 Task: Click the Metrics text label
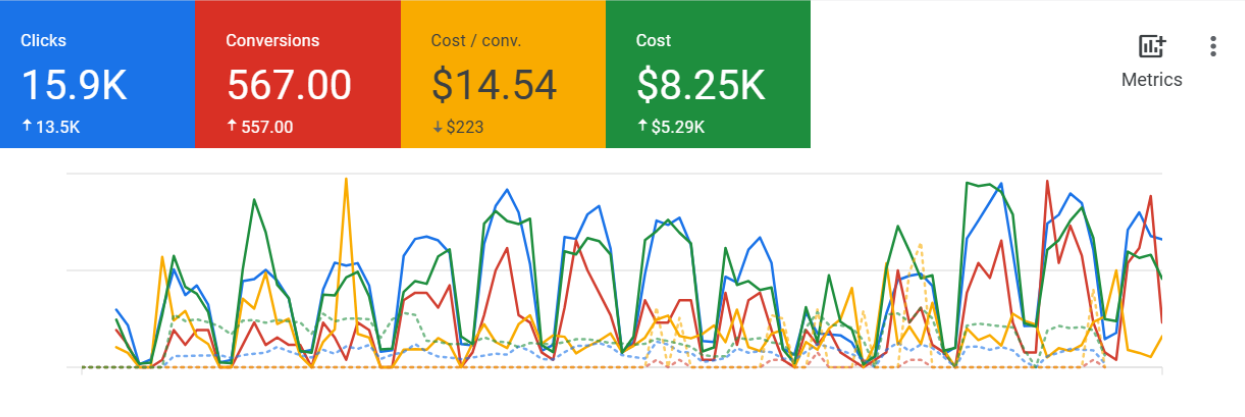1152,80
